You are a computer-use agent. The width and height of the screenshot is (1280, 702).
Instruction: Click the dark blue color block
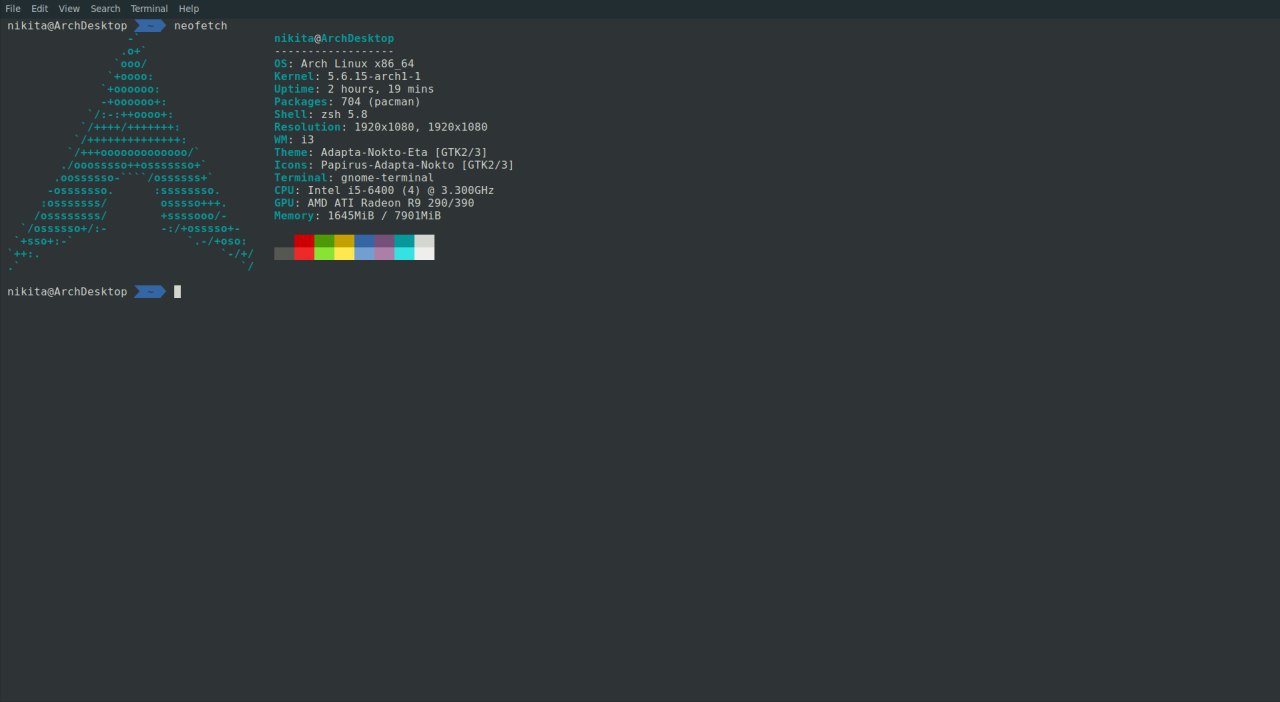pyautogui.click(x=364, y=241)
